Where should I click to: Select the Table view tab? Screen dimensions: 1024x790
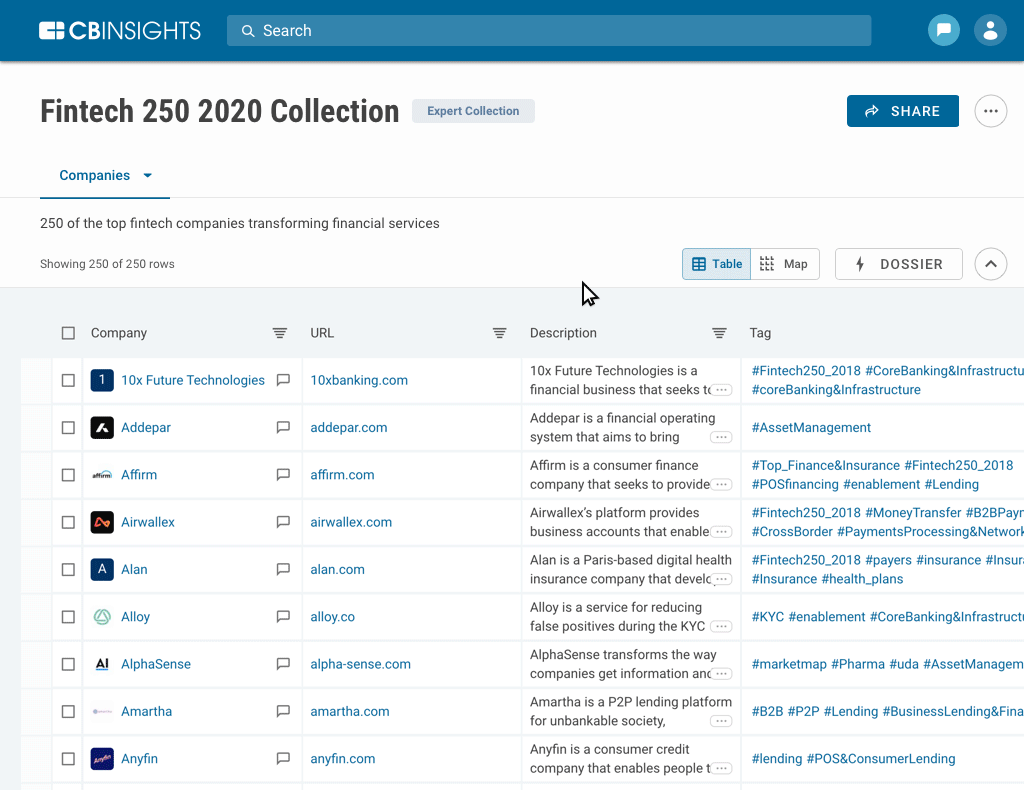(717, 264)
